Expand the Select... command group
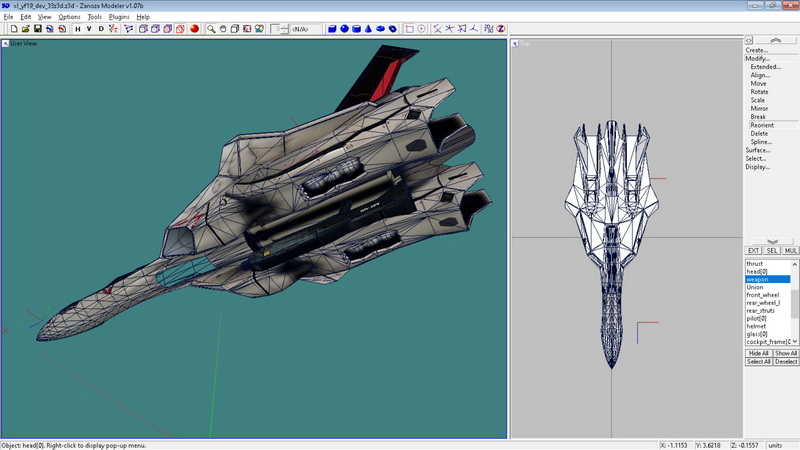The height and width of the screenshot is (450, 800). pos(756,159)
